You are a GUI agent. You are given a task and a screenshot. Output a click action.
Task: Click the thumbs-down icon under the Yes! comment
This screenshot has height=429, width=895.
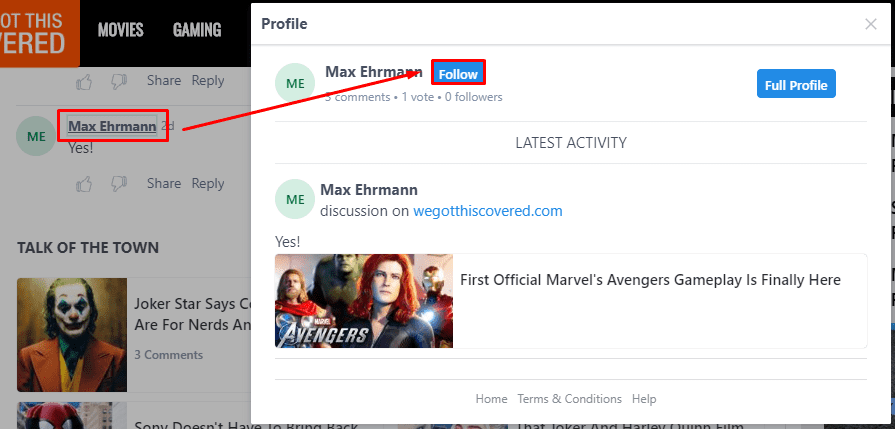coord(119,184)
